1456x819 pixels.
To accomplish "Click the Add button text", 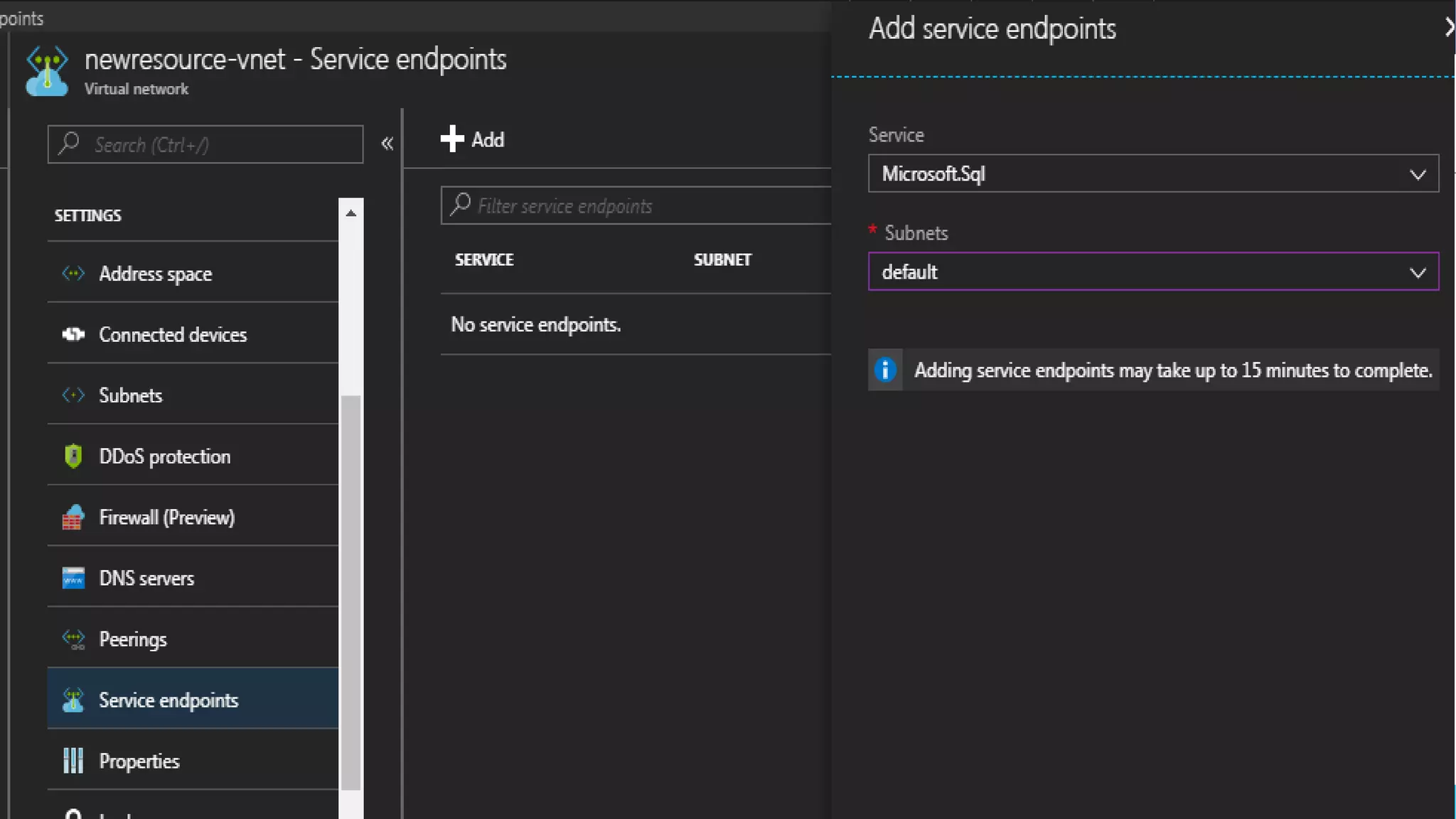I will 488,139.
